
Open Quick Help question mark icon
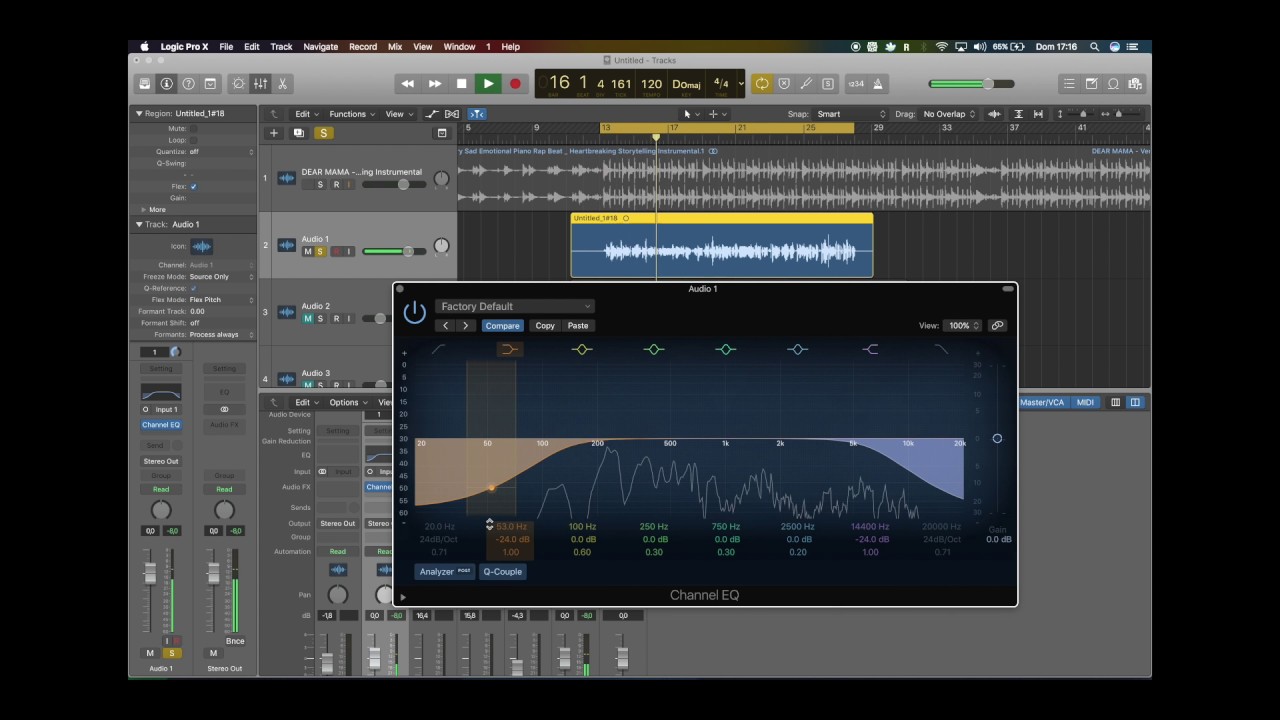tap(188, 84)
